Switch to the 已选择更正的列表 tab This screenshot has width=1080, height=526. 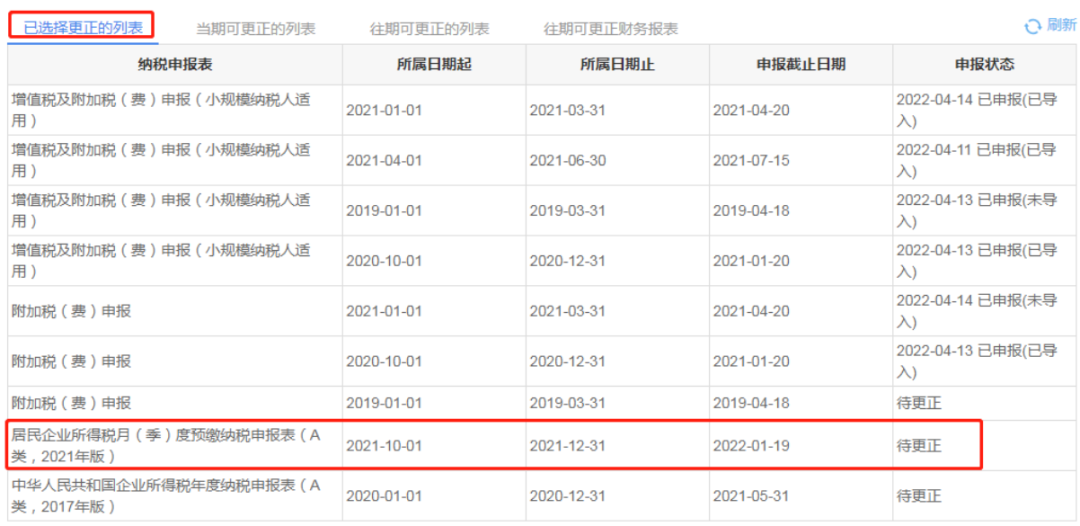pos(83,28)
